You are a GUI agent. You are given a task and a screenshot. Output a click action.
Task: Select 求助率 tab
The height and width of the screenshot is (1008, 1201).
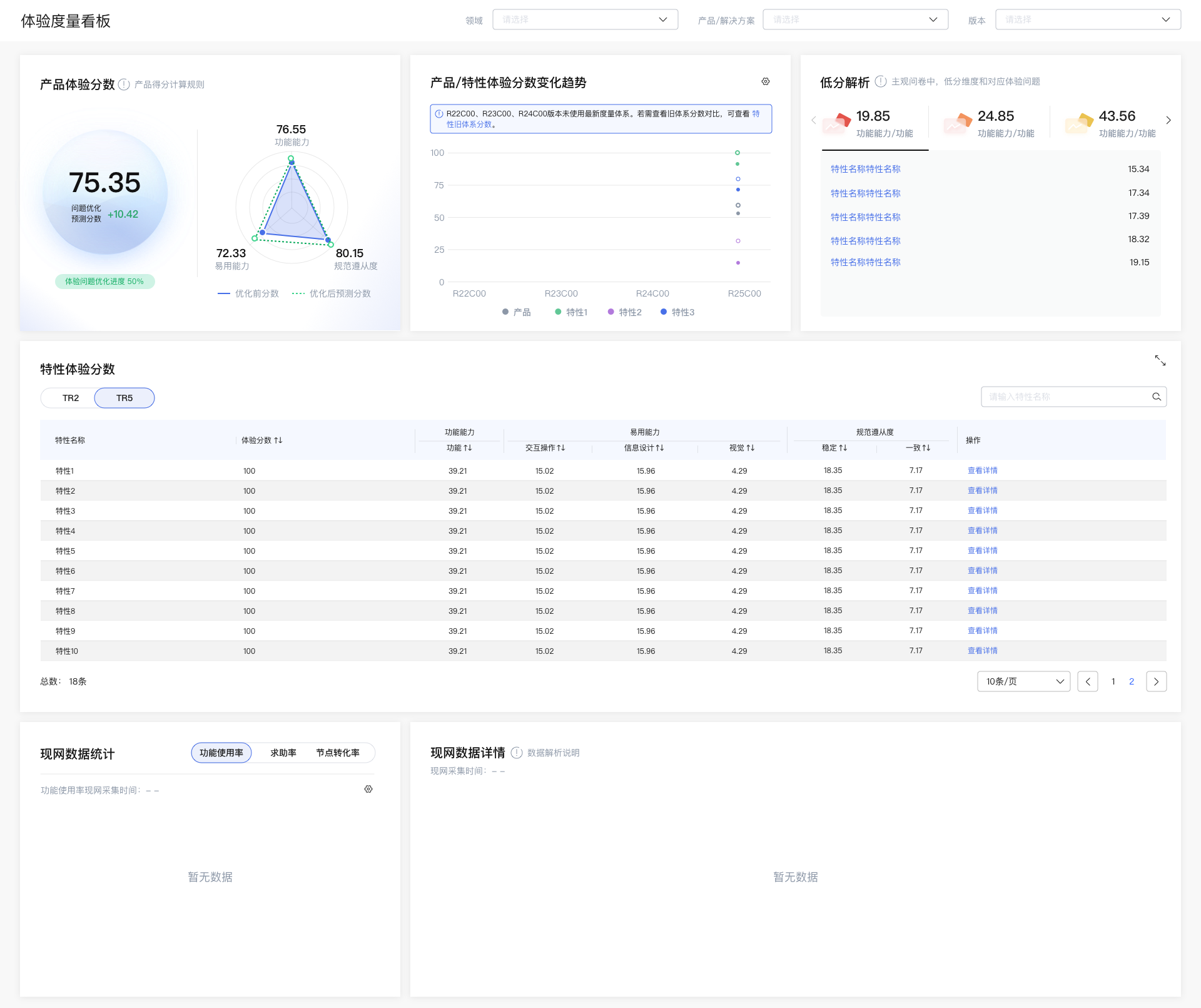pos(283,753)
